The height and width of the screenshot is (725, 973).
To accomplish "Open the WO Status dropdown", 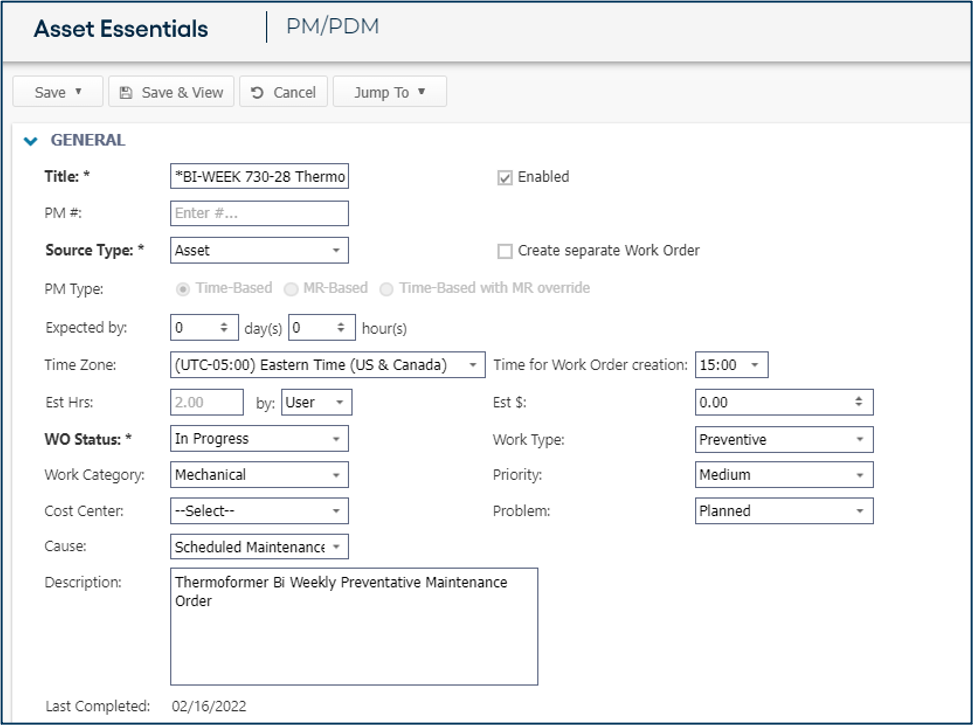I will coord(259,438).
